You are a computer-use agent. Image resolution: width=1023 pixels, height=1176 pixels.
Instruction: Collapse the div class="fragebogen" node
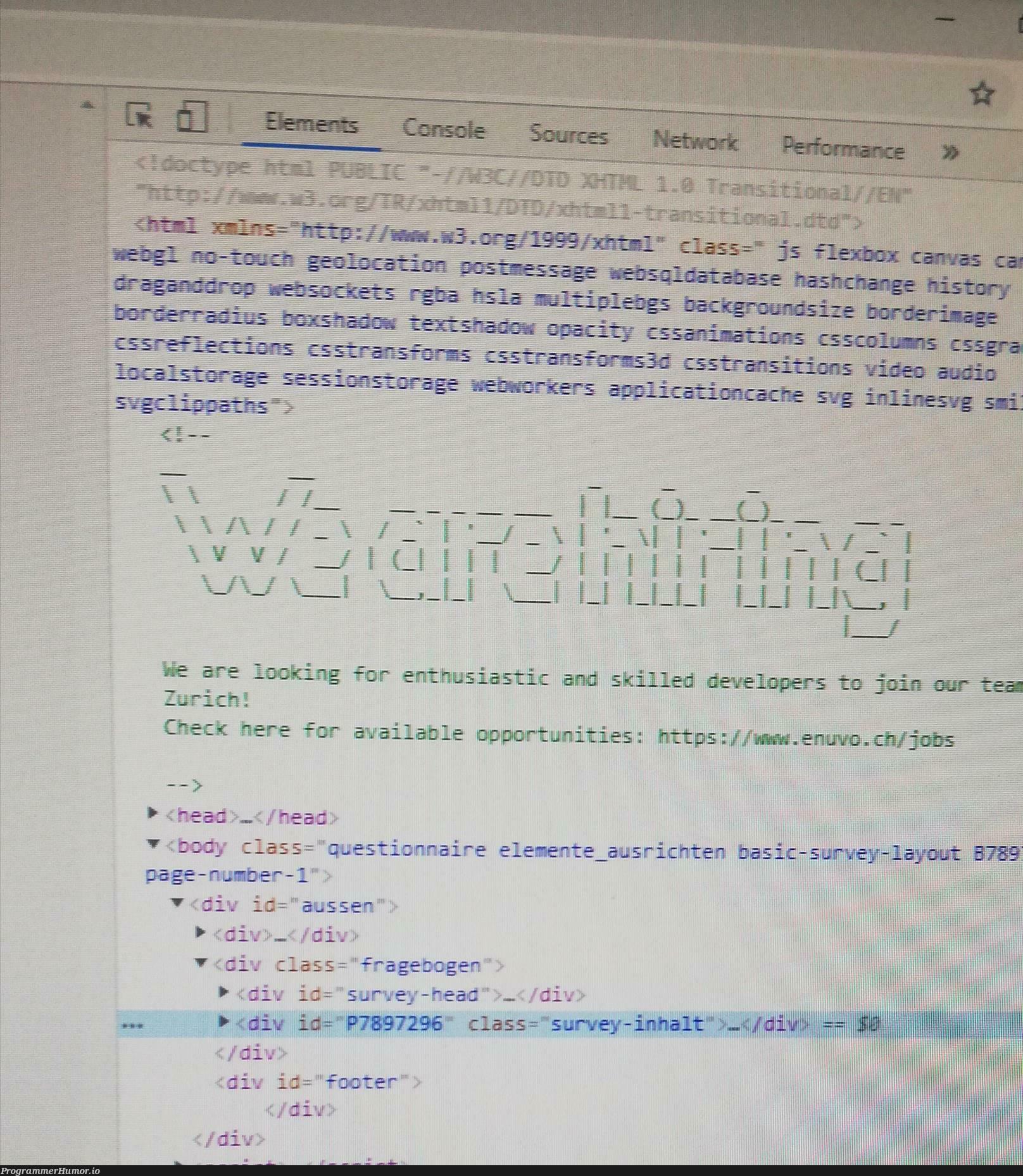[201, 963]
